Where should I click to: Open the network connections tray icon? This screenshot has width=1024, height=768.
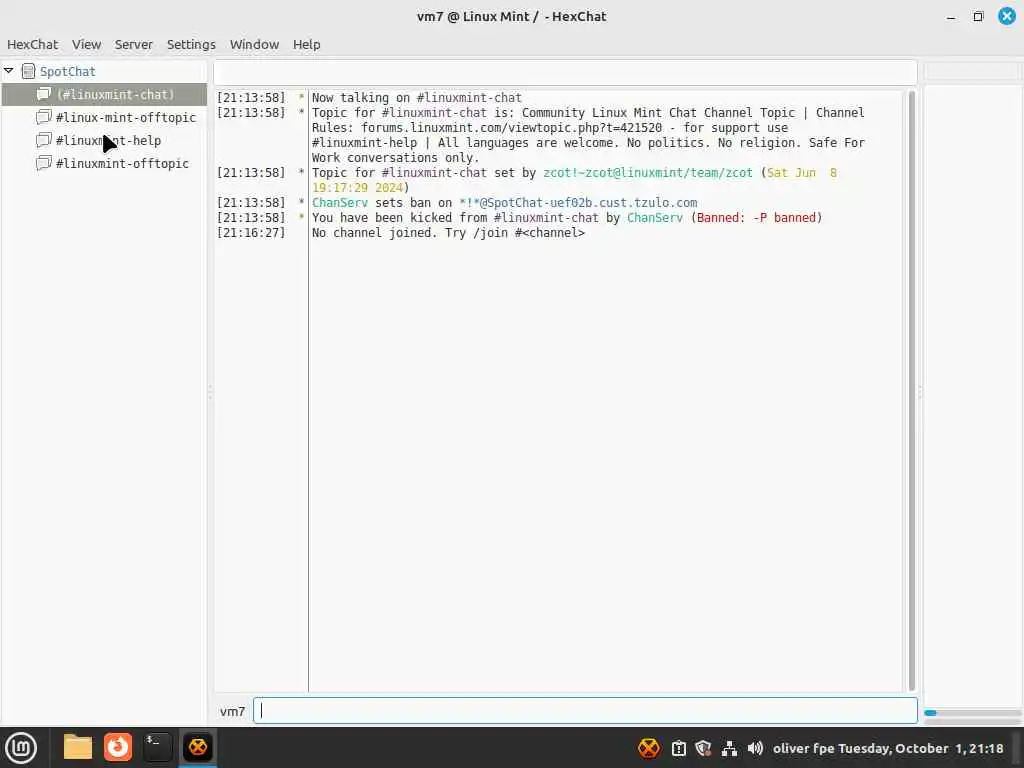[x=729, y=748]
